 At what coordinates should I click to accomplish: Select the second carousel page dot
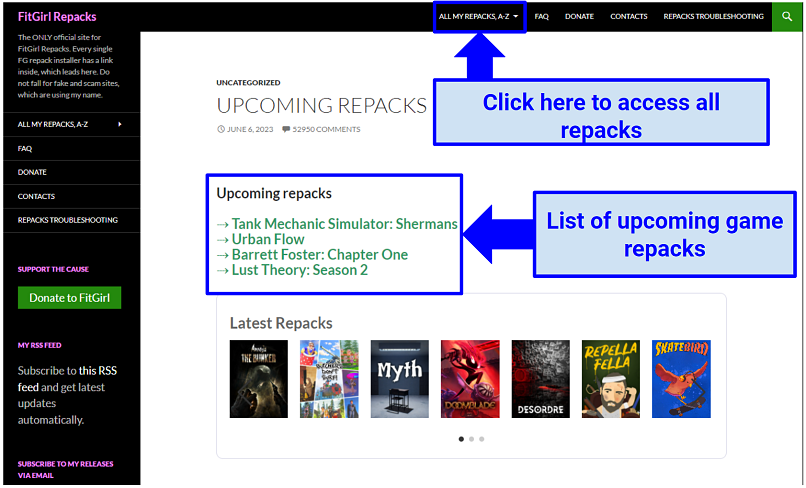point(471,439)
